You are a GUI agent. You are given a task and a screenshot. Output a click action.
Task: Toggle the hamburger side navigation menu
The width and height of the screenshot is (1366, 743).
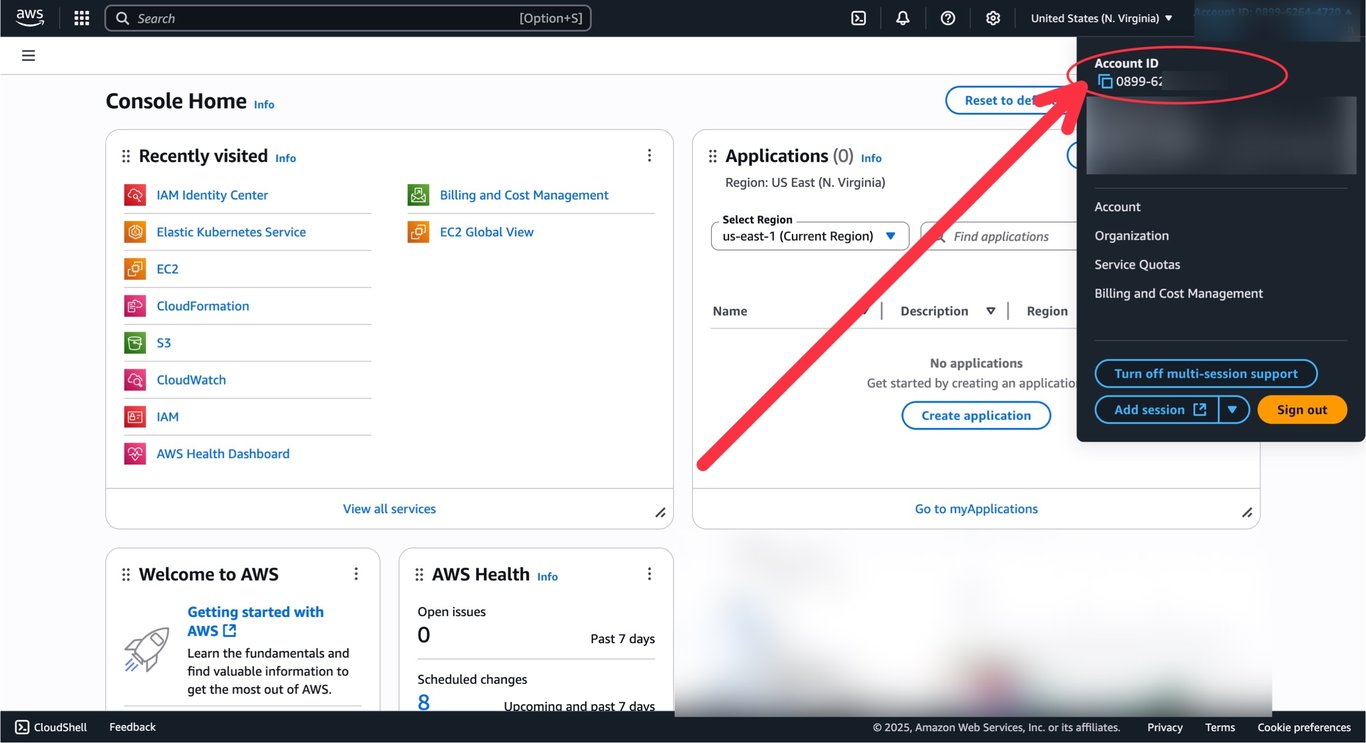(28, 56)
